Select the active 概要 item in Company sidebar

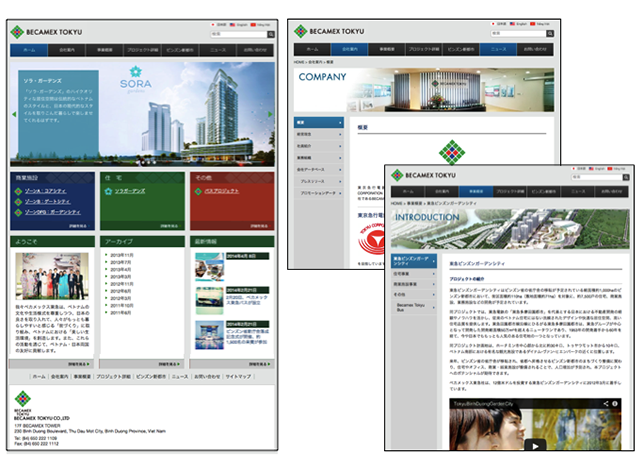(319, 122)
